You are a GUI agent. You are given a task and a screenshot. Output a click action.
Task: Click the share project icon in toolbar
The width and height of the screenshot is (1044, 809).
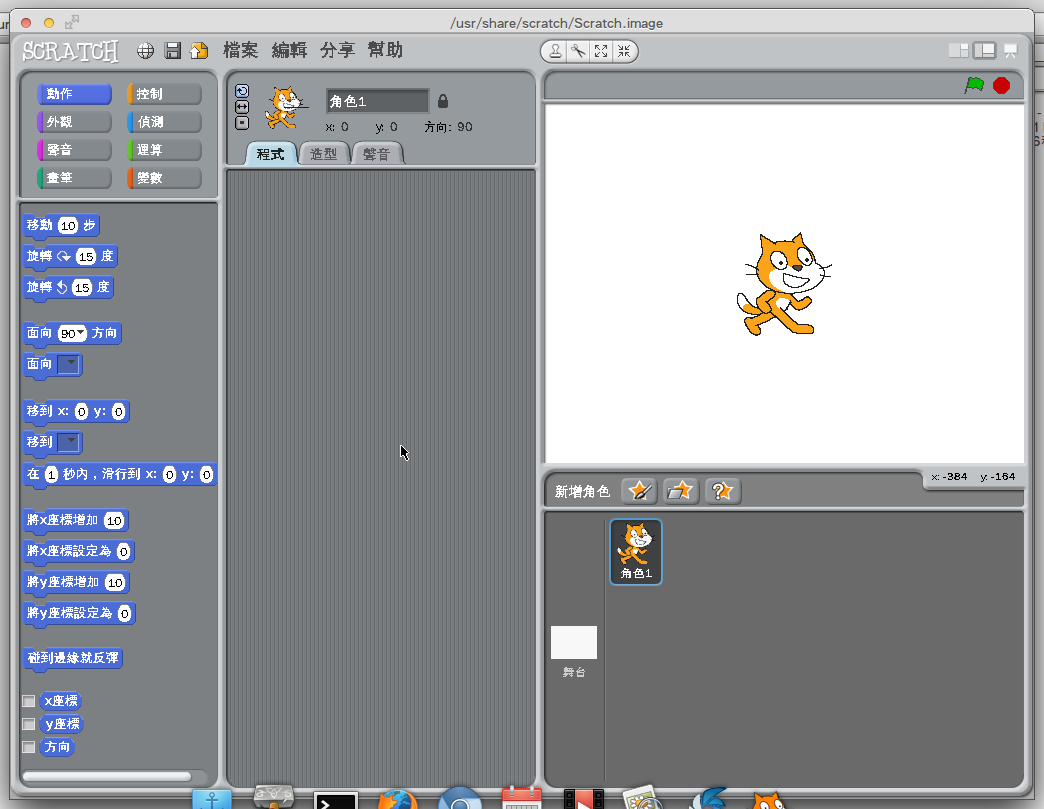click(199, 51)
